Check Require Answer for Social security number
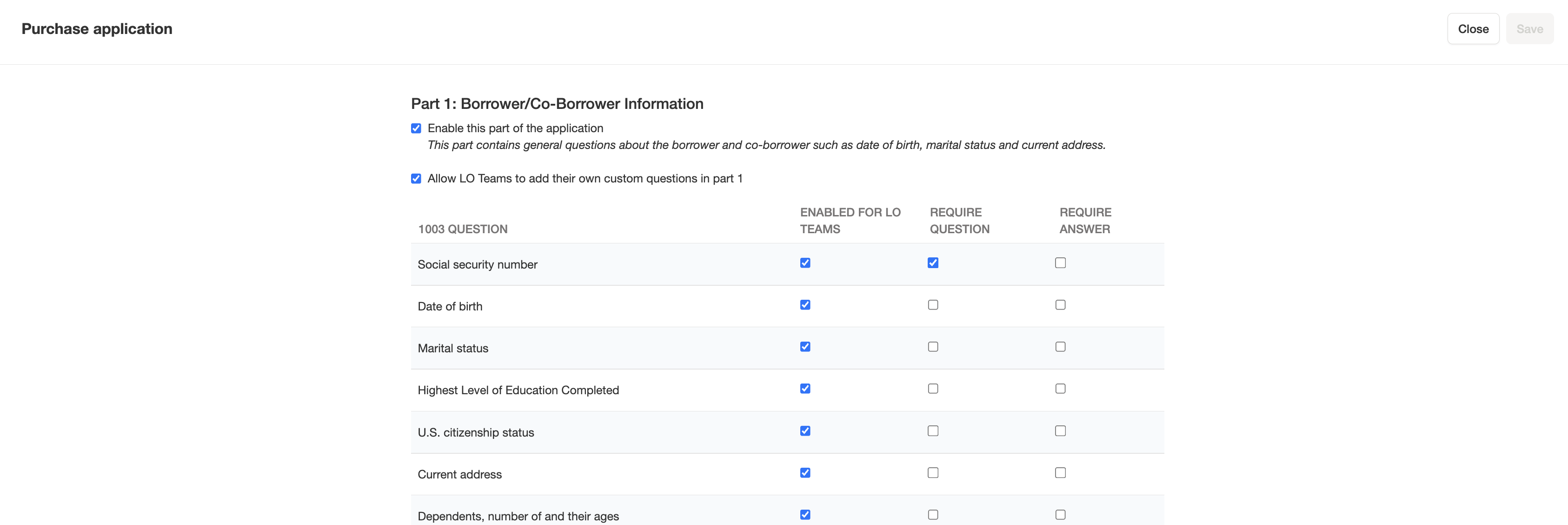 [x=1060, y=263]
